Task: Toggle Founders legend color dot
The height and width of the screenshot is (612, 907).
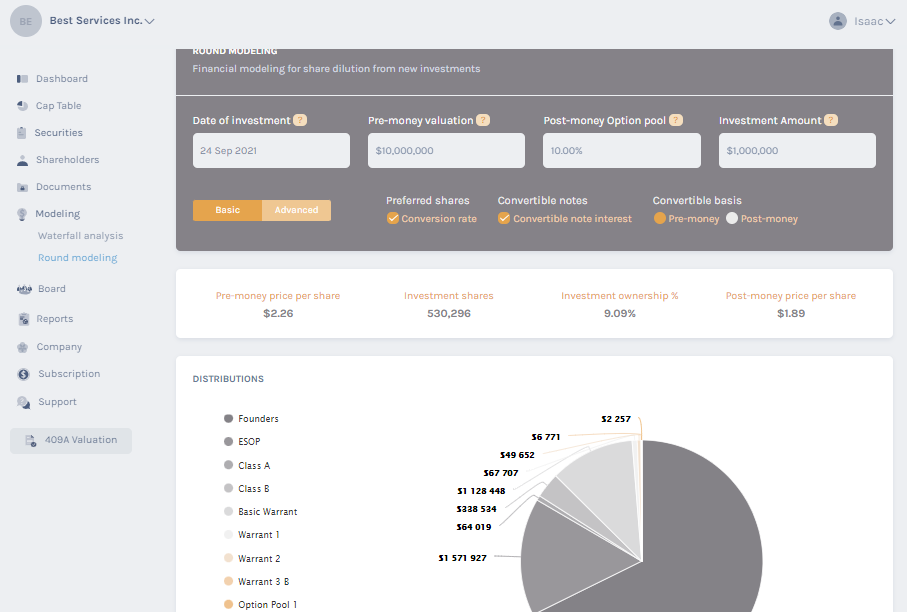Action: [x=228, y=418]
